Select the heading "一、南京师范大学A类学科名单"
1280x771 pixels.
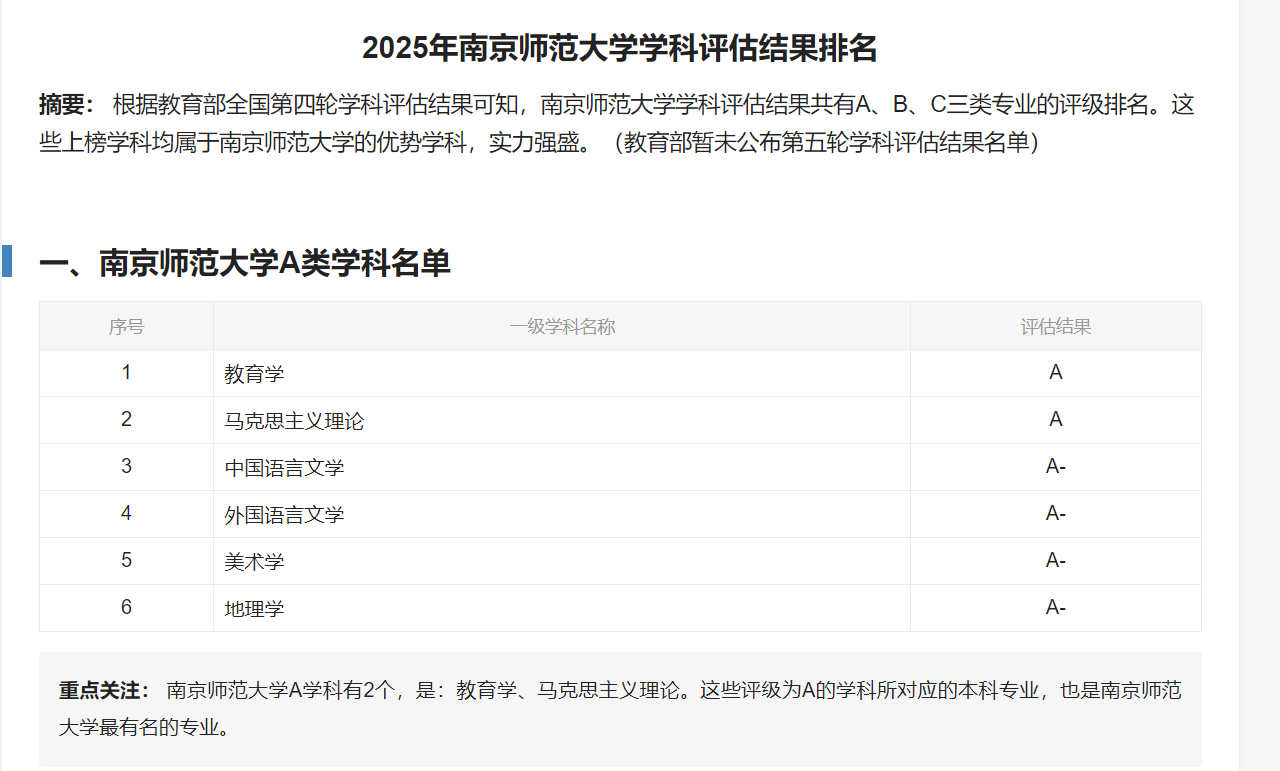click(245, 263)
